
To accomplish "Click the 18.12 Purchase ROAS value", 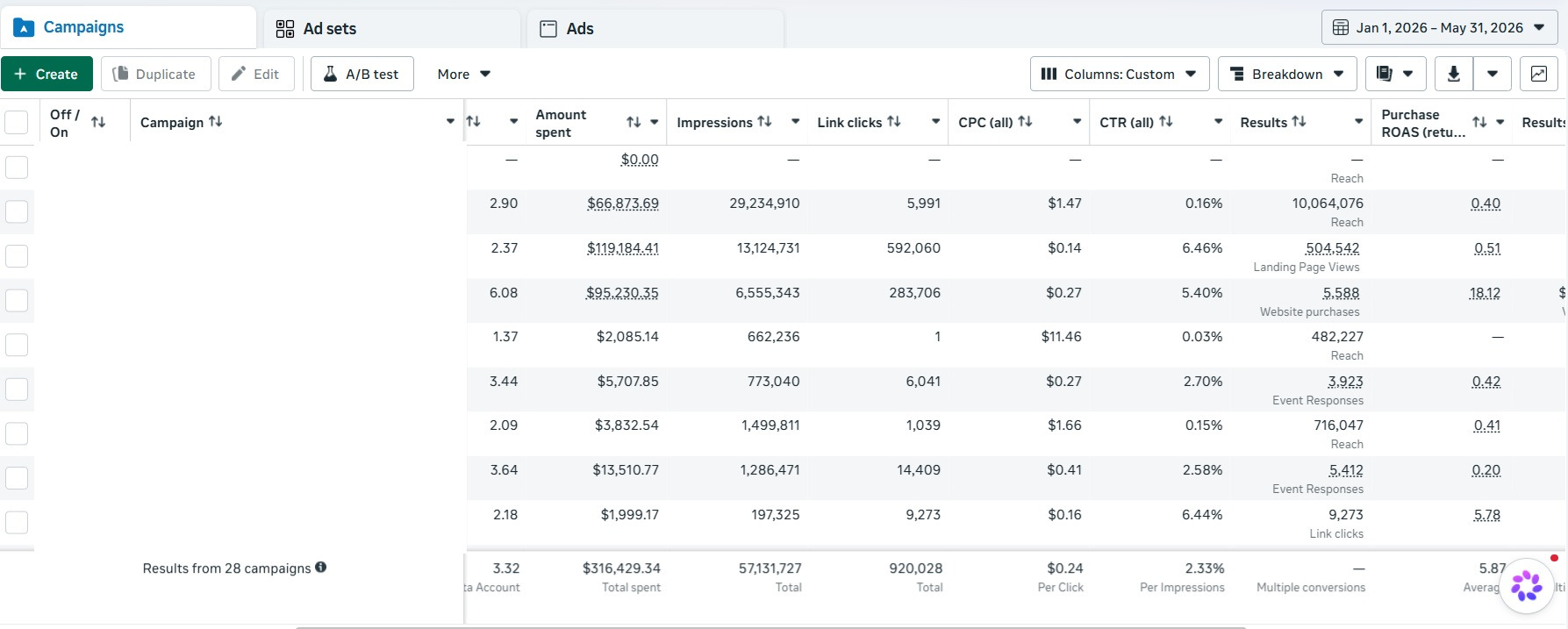I will tap(1485, 293).
